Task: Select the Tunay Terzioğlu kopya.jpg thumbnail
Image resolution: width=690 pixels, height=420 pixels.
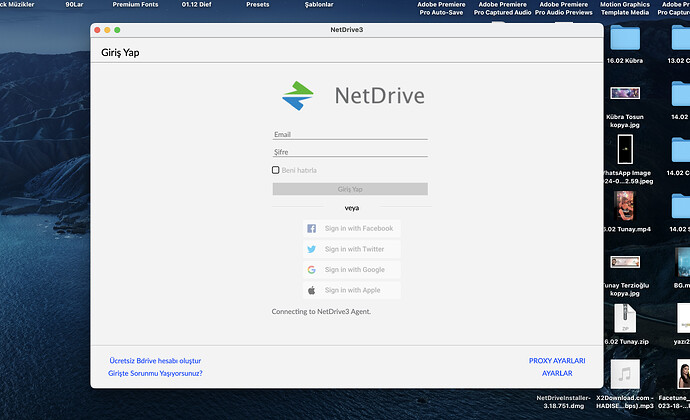Action: click(x=626, y=262)
